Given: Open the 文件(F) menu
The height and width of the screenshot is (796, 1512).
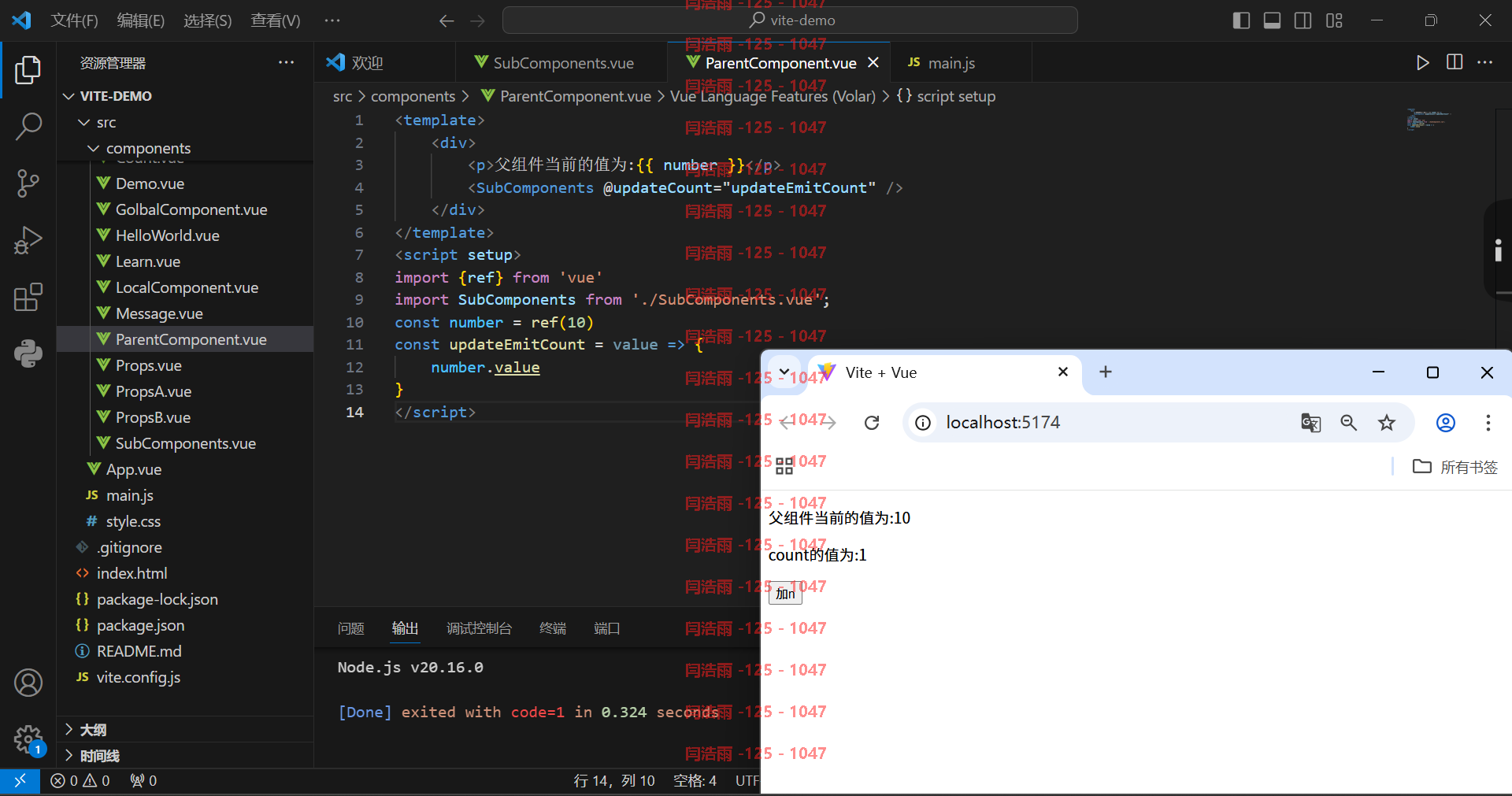Looking at the screenshot, I should tap(74, 20).
